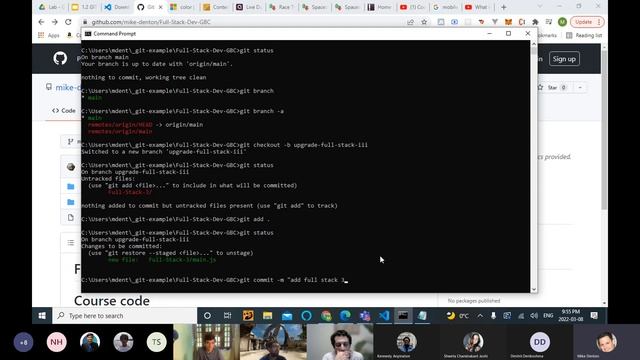Expand the dropdown next to Star
640x360 pixels.
point(580,87)
